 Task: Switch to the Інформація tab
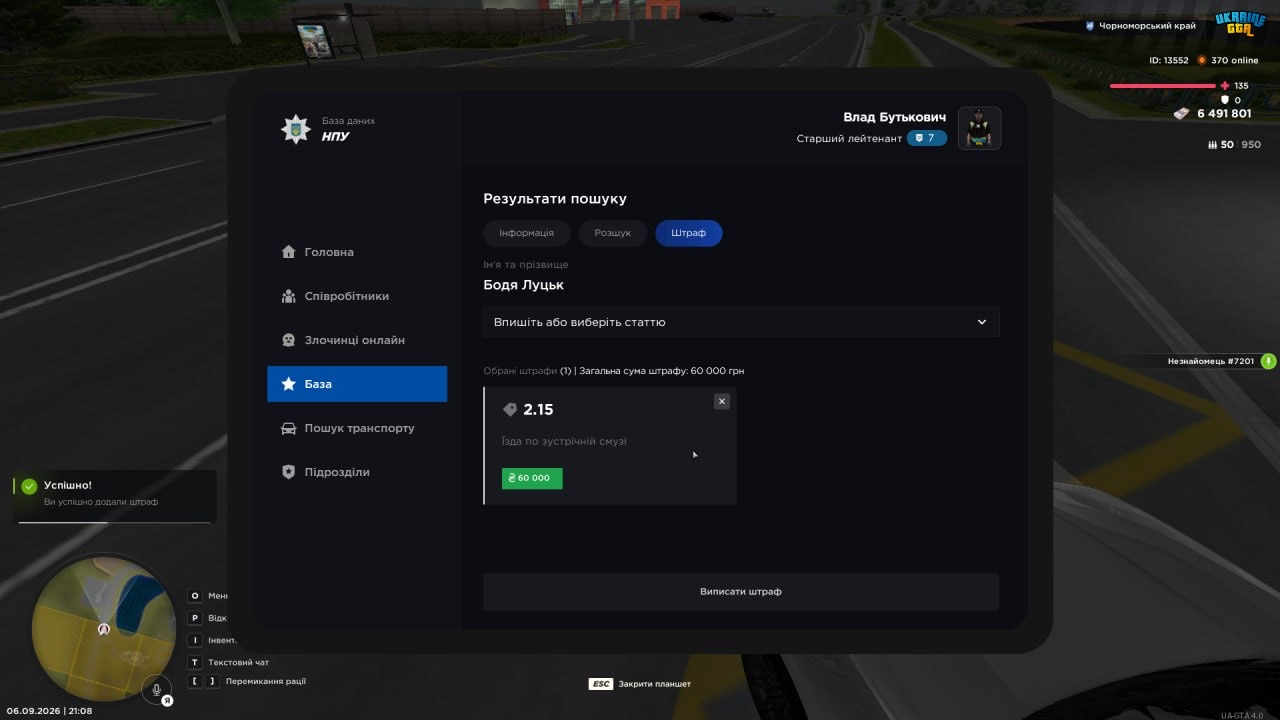[x=526, y=233]
